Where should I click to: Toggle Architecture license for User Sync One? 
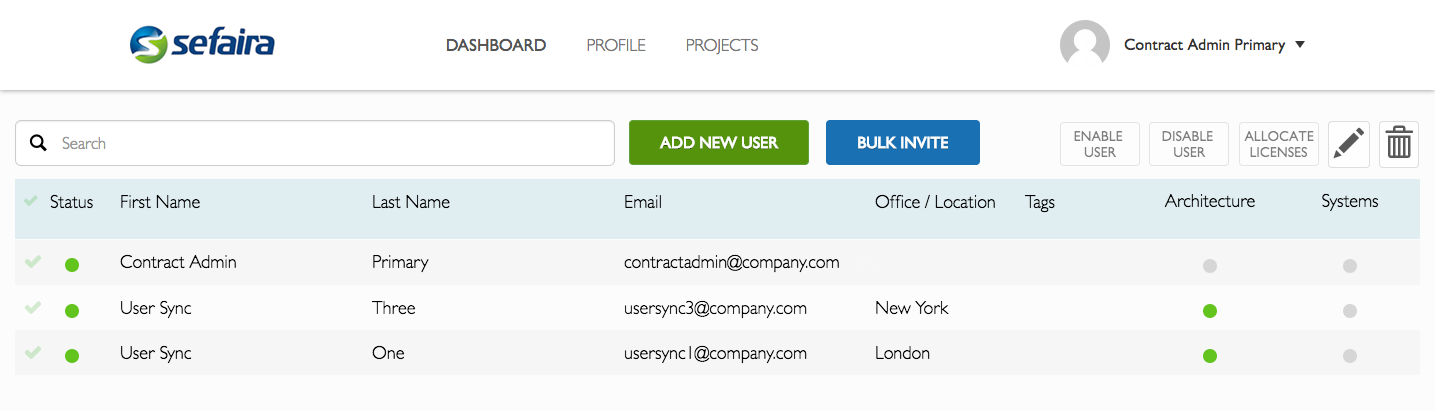1210,355
